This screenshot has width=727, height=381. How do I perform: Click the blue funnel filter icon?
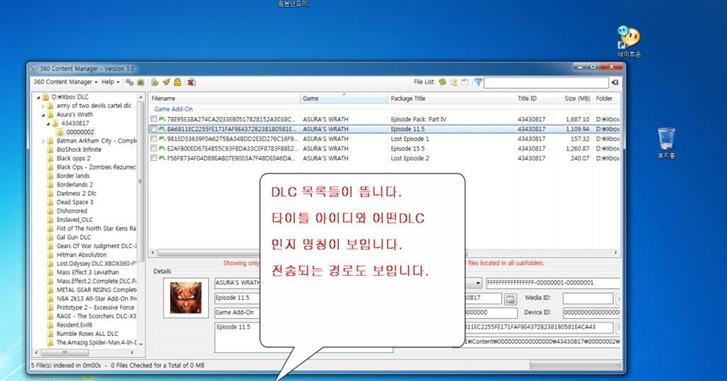point(478,82)
